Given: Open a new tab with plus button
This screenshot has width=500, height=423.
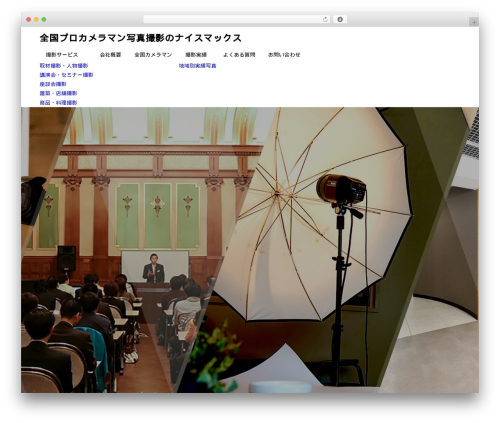Looking at the screenshot, I should (474, 22).
